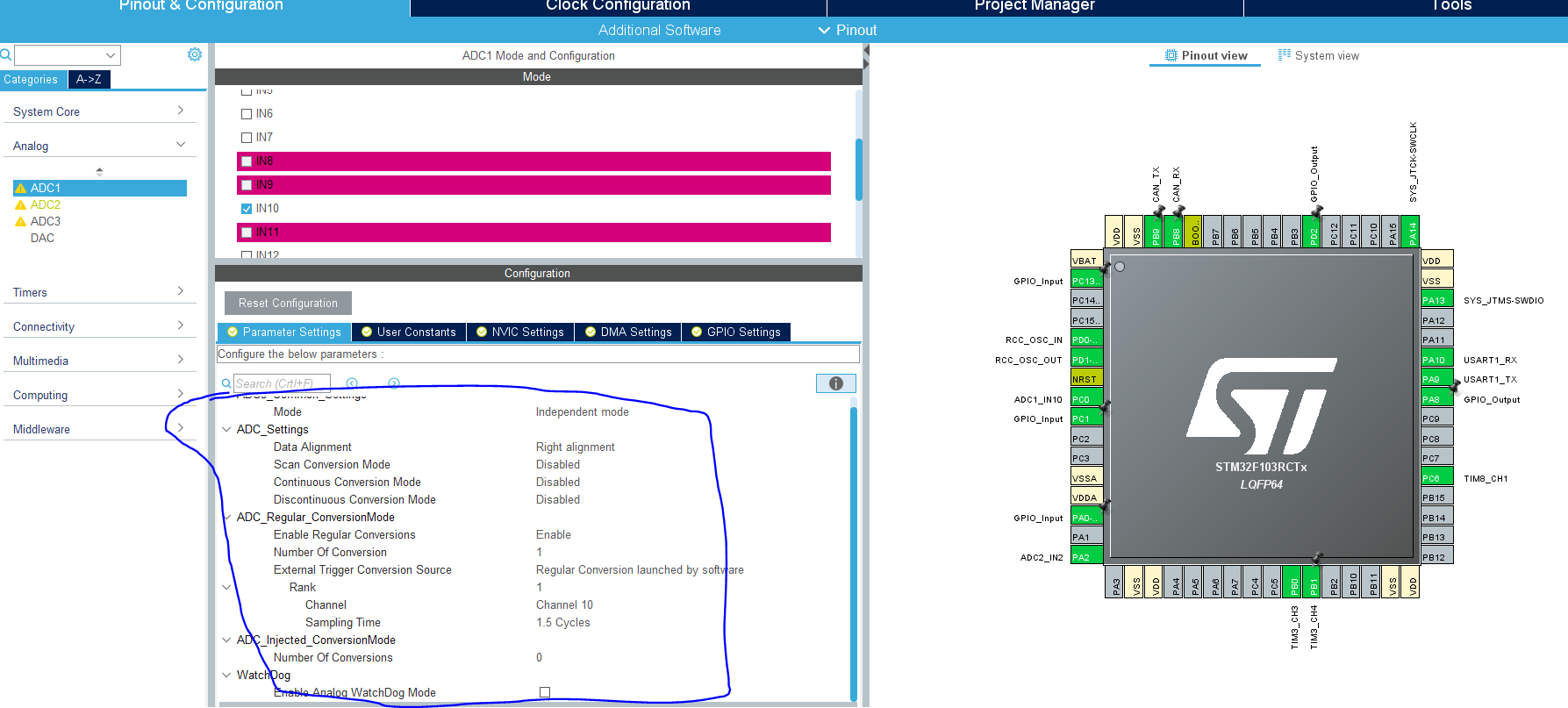Open Additional Software

coord(659,30)
